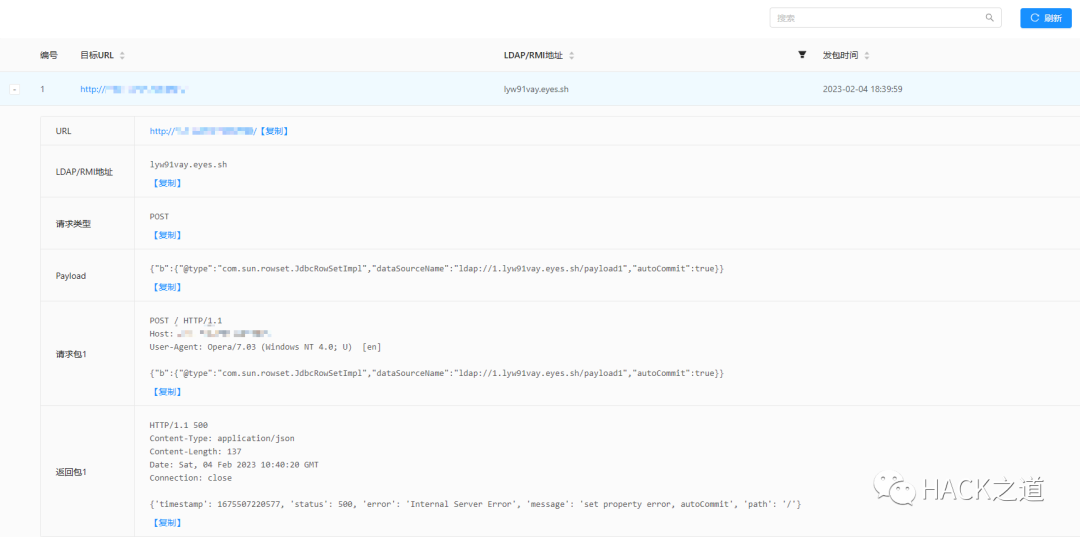Viewport: 1080px width, 537px height.
Task: Click the Content-Type: application/json line
Action: click(x=222, y=438)
